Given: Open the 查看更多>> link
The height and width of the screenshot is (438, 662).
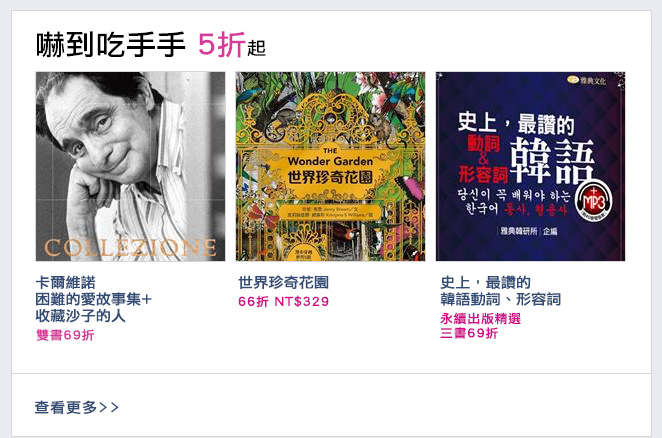Looking at the screenshot, I should (x=76, y=407).
